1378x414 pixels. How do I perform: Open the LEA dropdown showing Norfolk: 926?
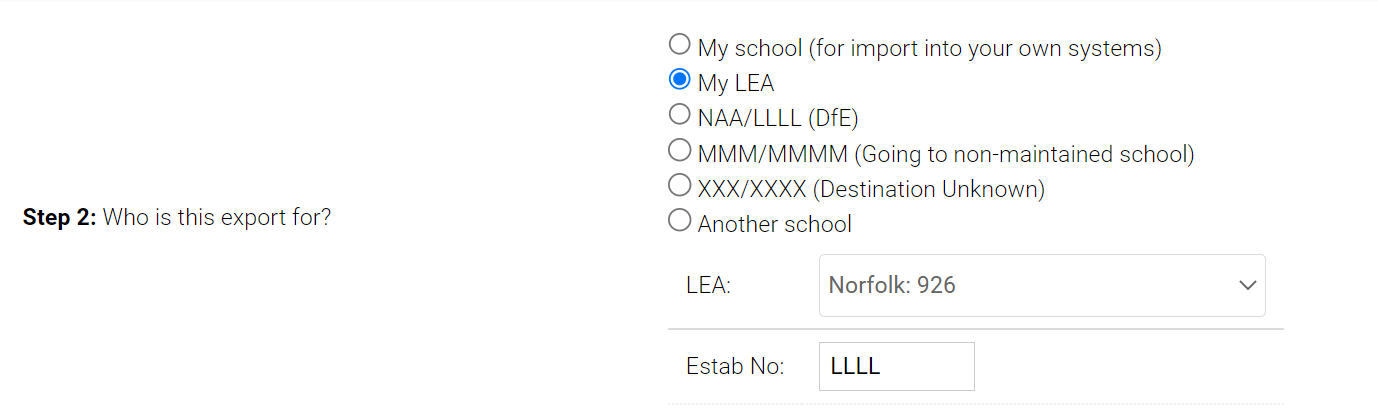1030,285
